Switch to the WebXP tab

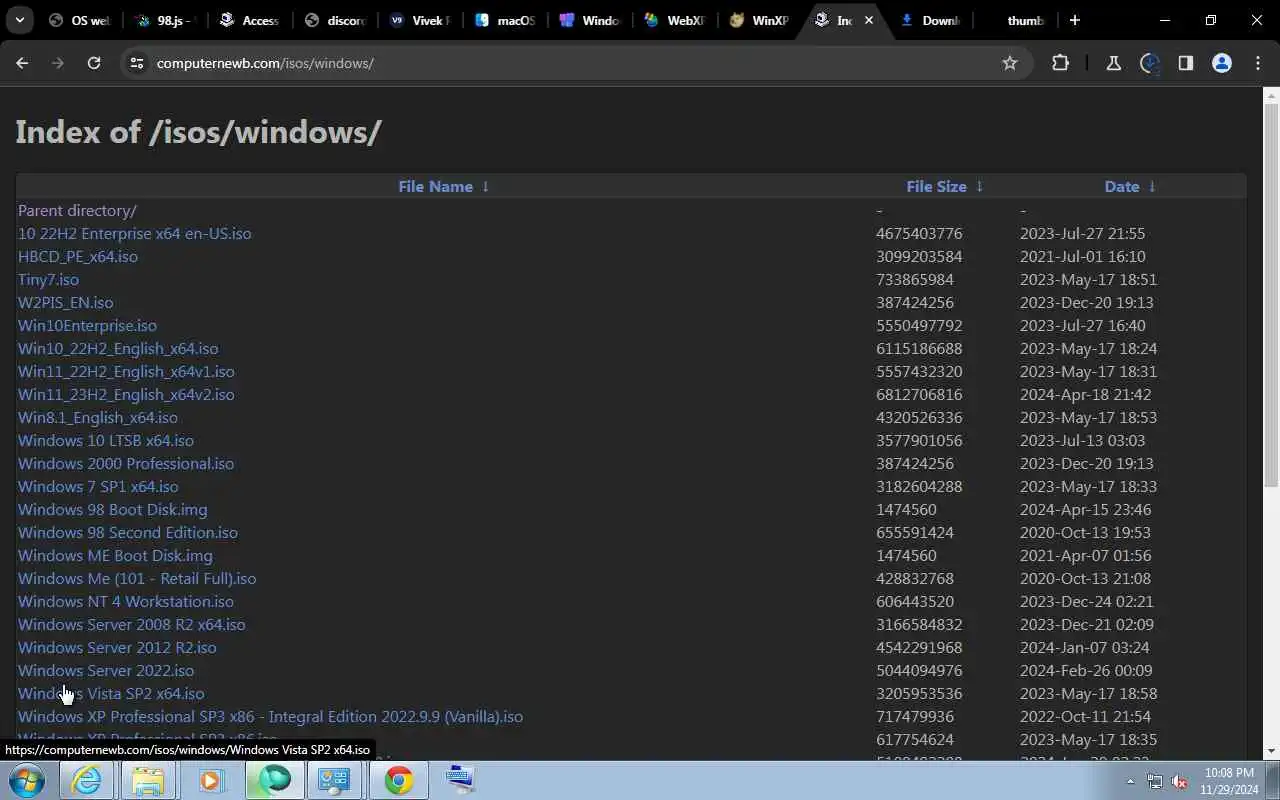[x=676, y=20]
